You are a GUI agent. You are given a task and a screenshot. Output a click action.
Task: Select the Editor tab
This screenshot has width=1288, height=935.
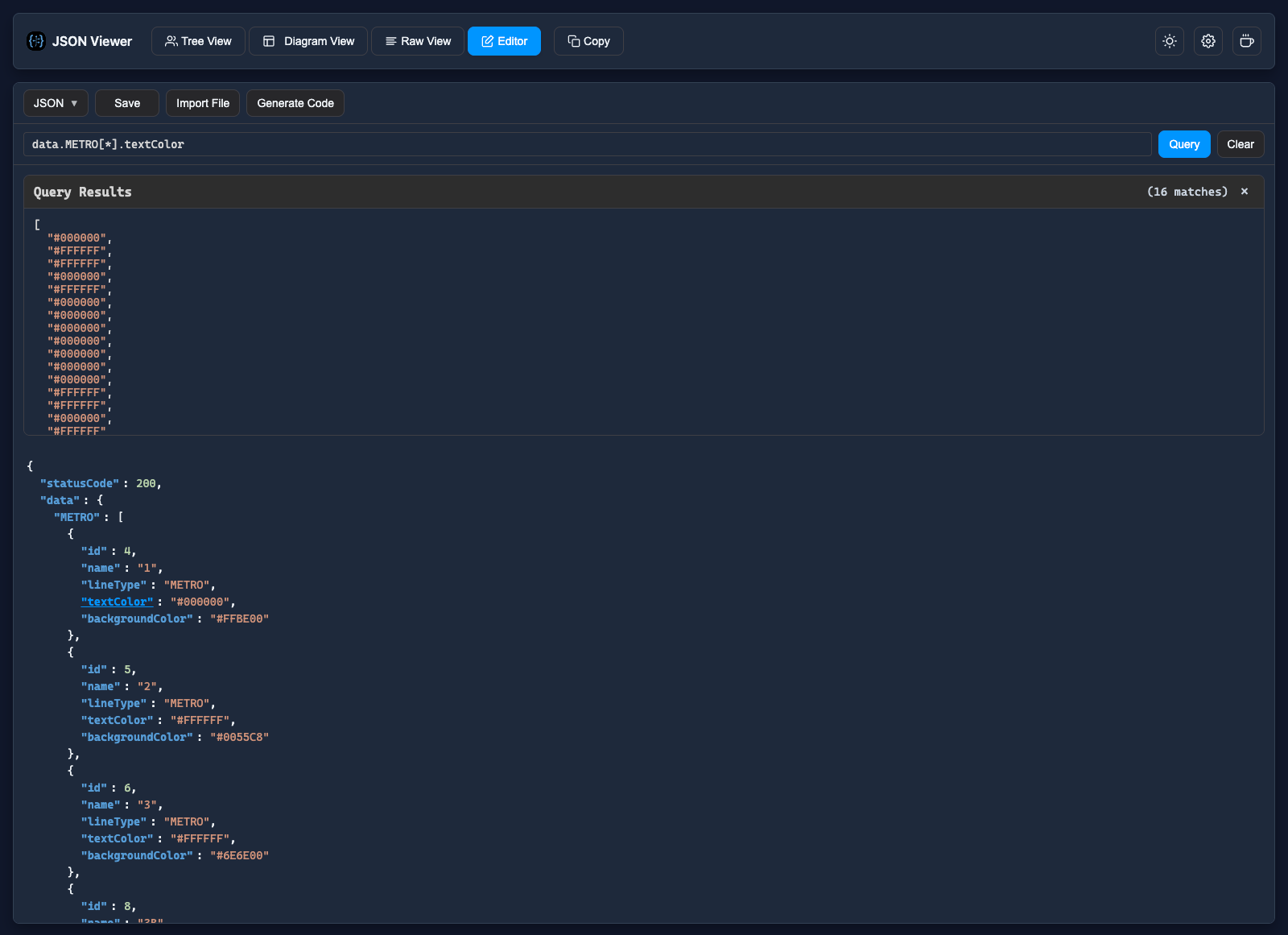(504, 41)
